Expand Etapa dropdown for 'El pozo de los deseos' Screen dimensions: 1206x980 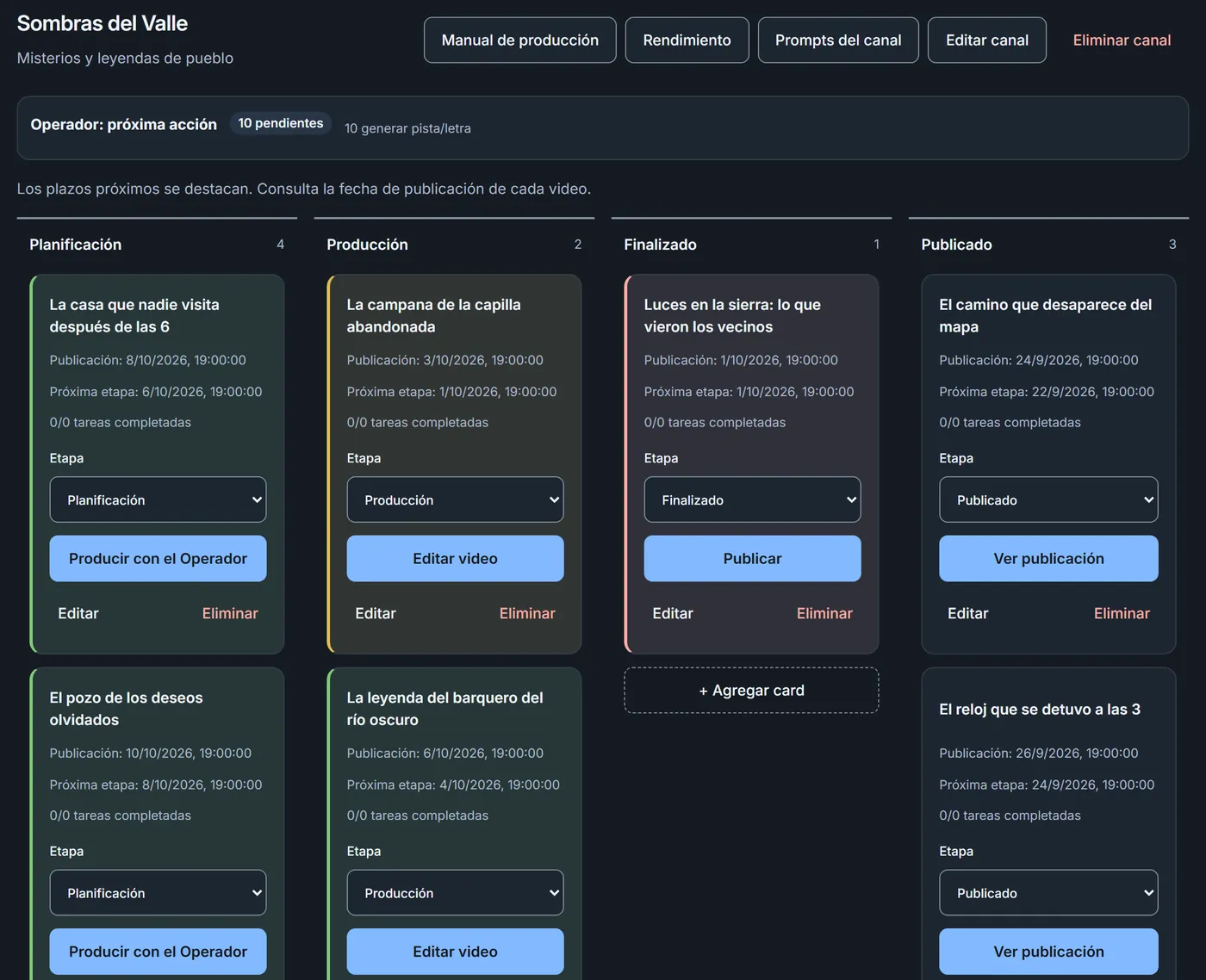coord(158,893)
